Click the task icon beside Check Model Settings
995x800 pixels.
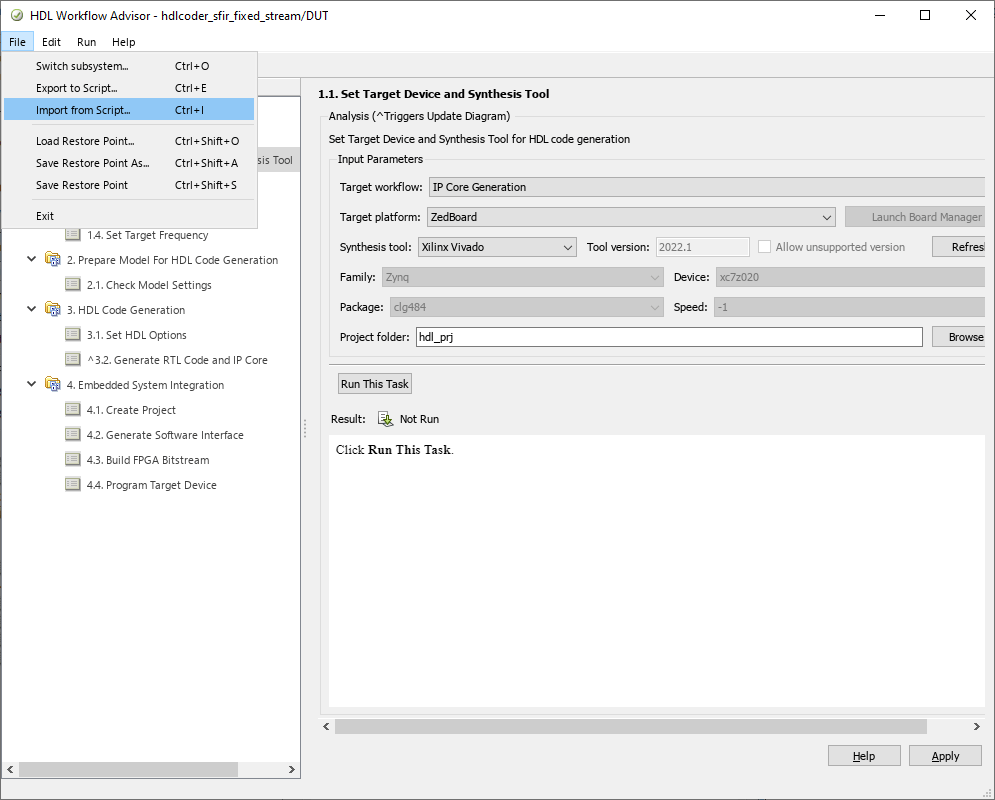point(73,285)
